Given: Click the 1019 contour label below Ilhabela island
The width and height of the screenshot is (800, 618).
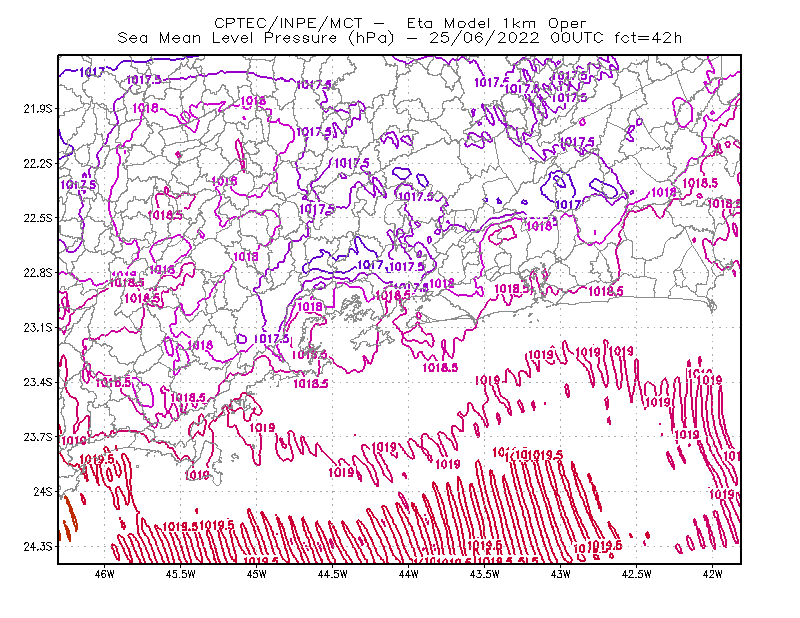Looking at the screenshot, I should pos(197,475).
